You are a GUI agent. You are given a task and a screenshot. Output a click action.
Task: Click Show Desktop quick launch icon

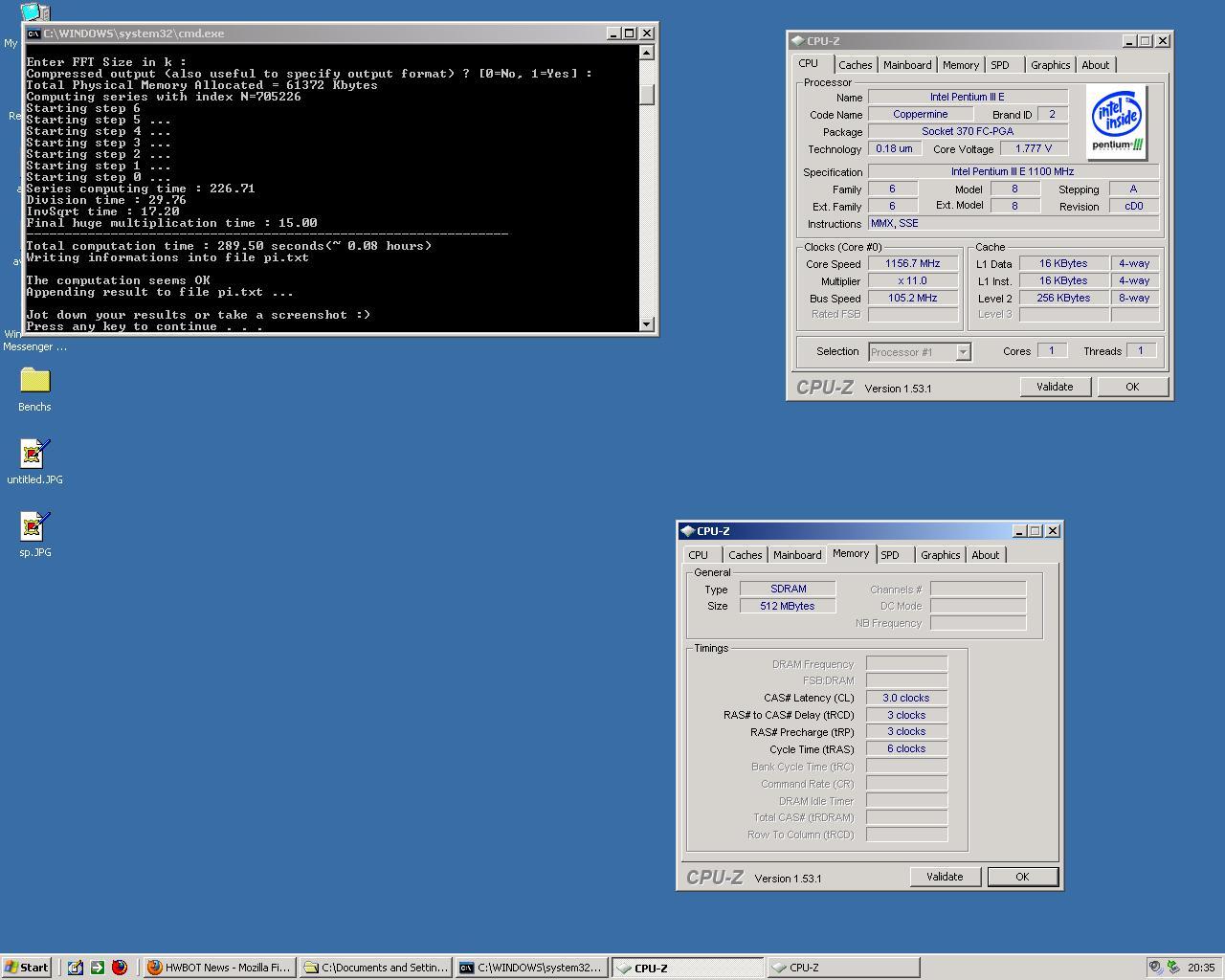(x=75, y=968)
